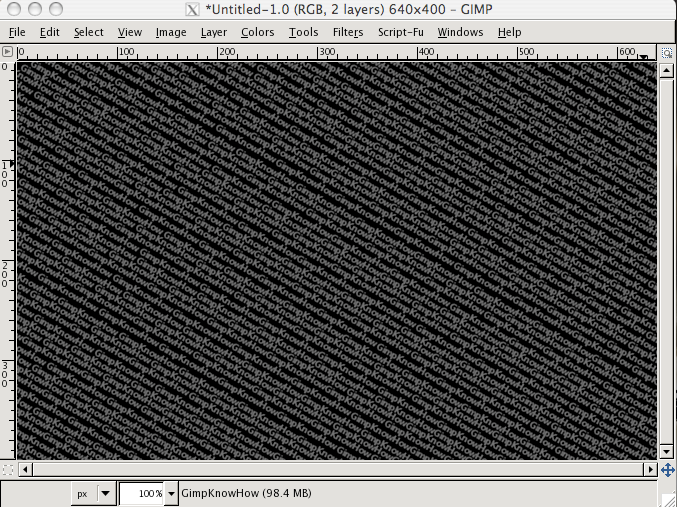
Task: Open the Help menu
Action: 509,32
